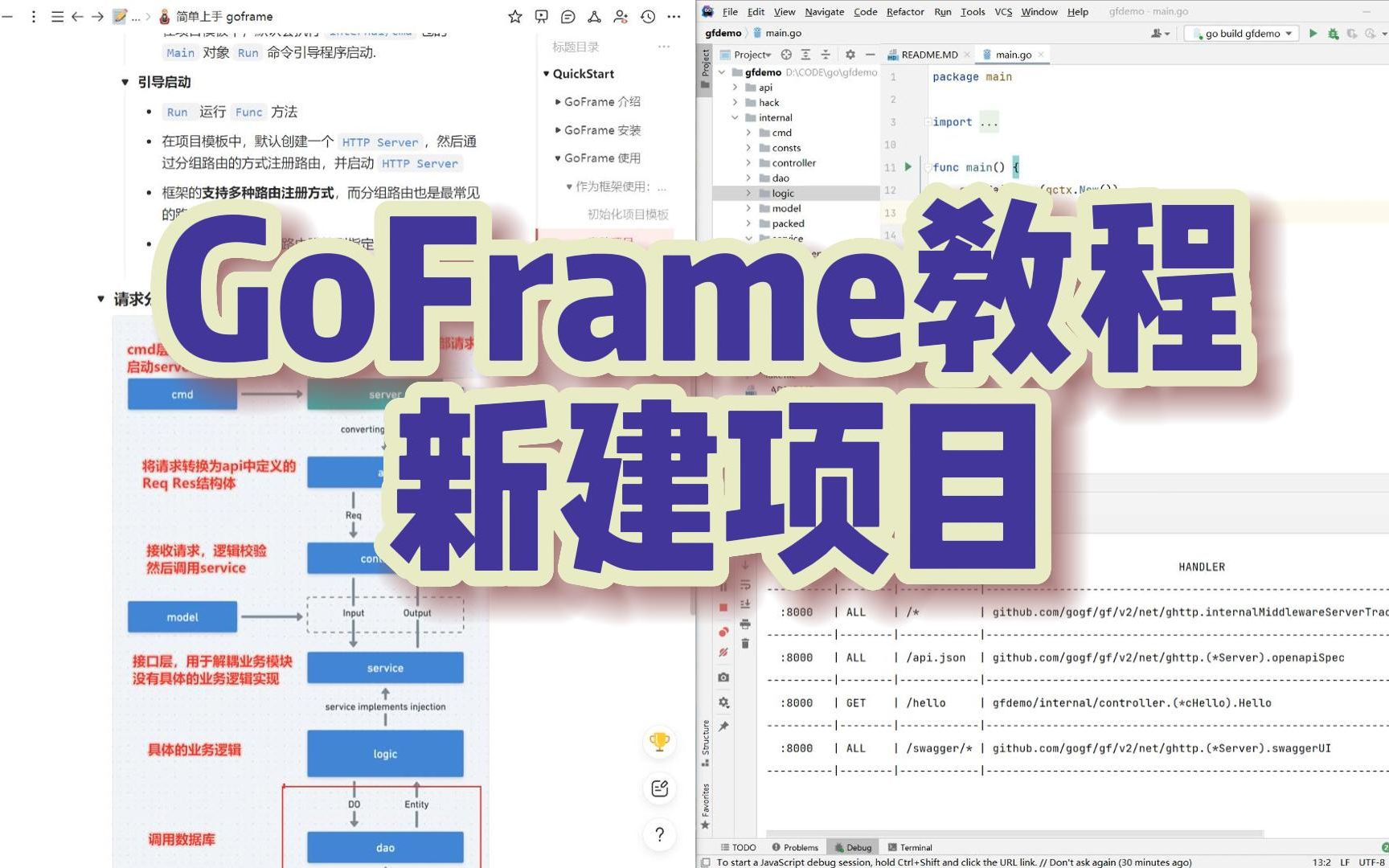Click the print icon in console toolbar
The image size is (1389, 868).
click(x=745, y=624)
